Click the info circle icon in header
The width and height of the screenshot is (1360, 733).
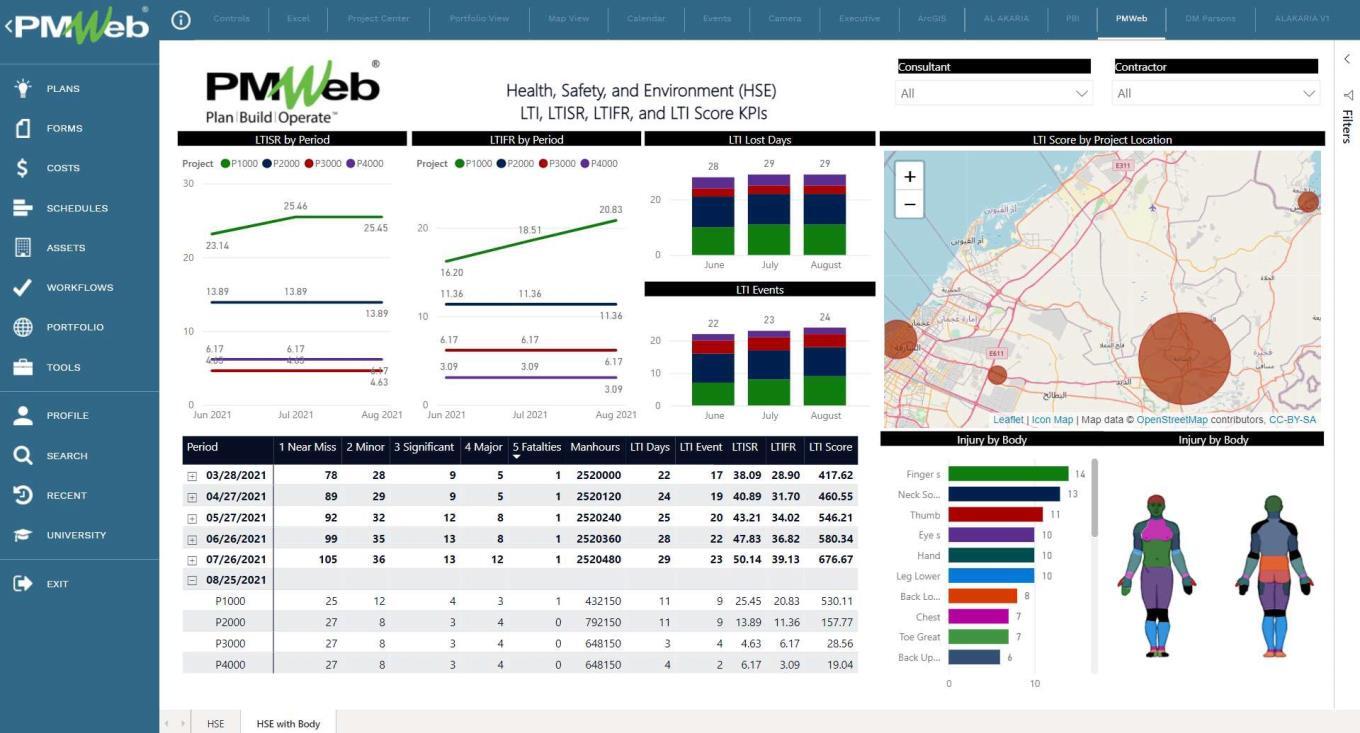pos(181,19)
